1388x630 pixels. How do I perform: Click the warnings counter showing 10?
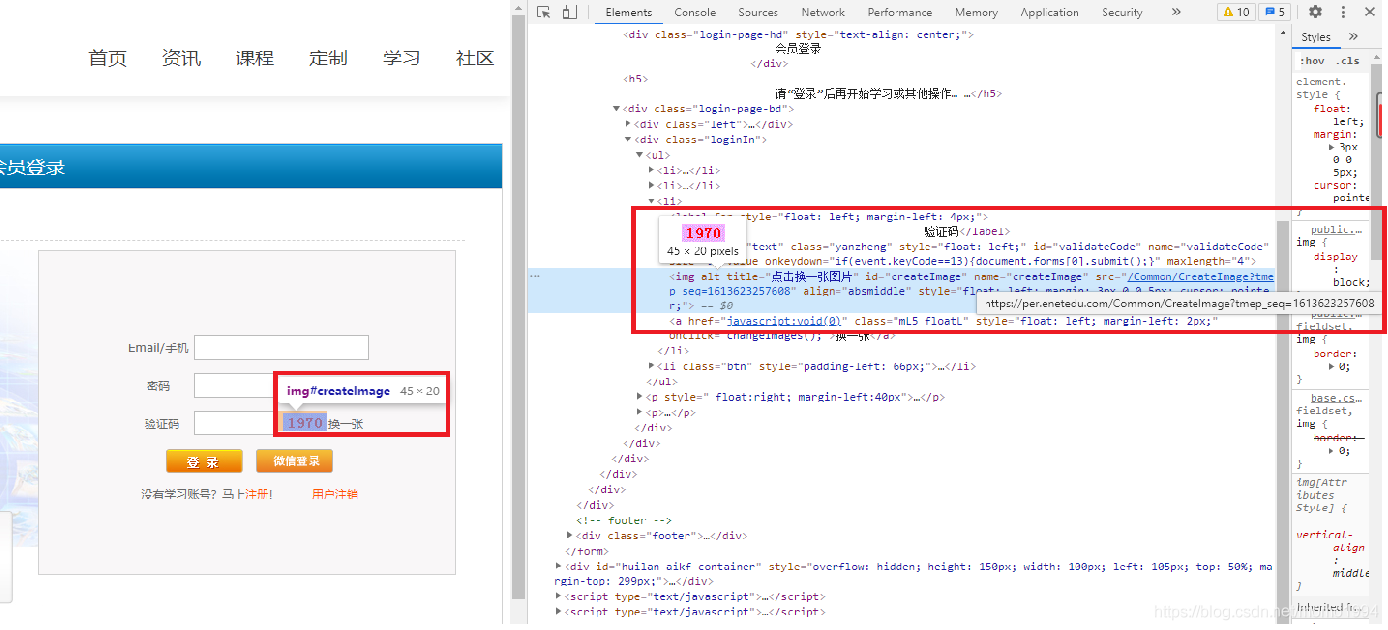click(1236, 12)
